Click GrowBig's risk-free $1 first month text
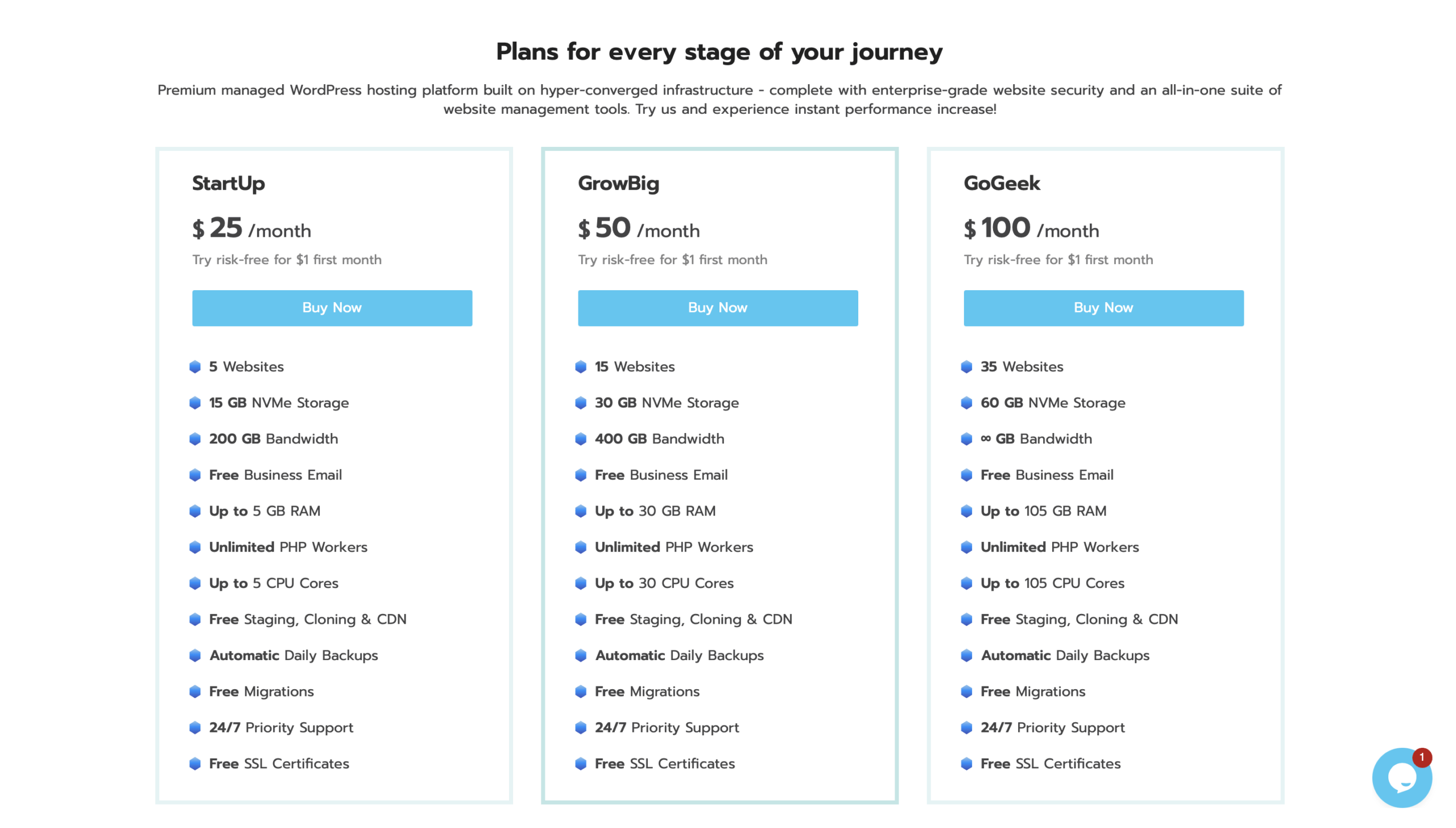 click(x=672, y=260)
